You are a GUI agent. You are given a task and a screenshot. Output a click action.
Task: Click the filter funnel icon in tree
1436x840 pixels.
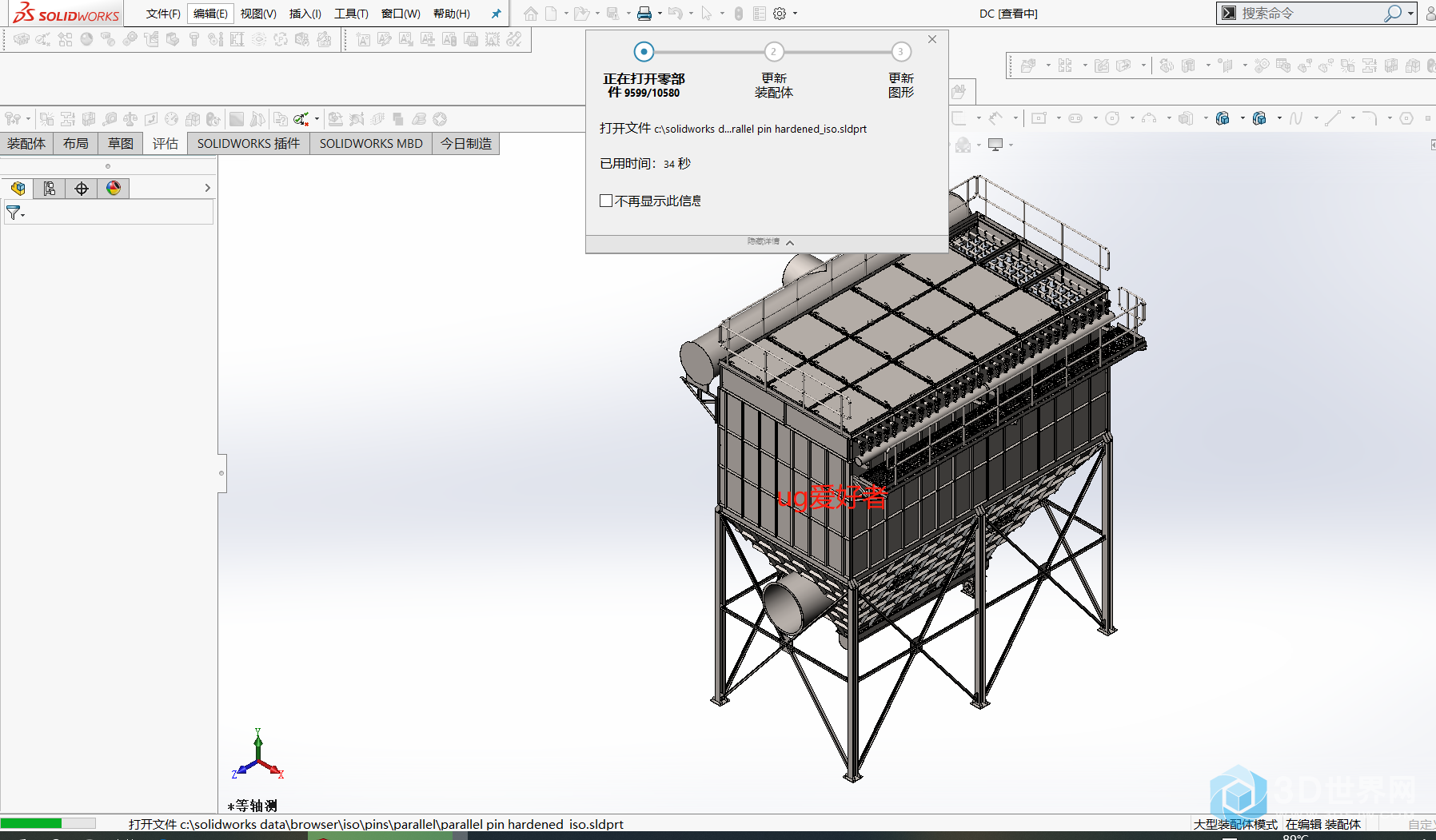point(13,213)
